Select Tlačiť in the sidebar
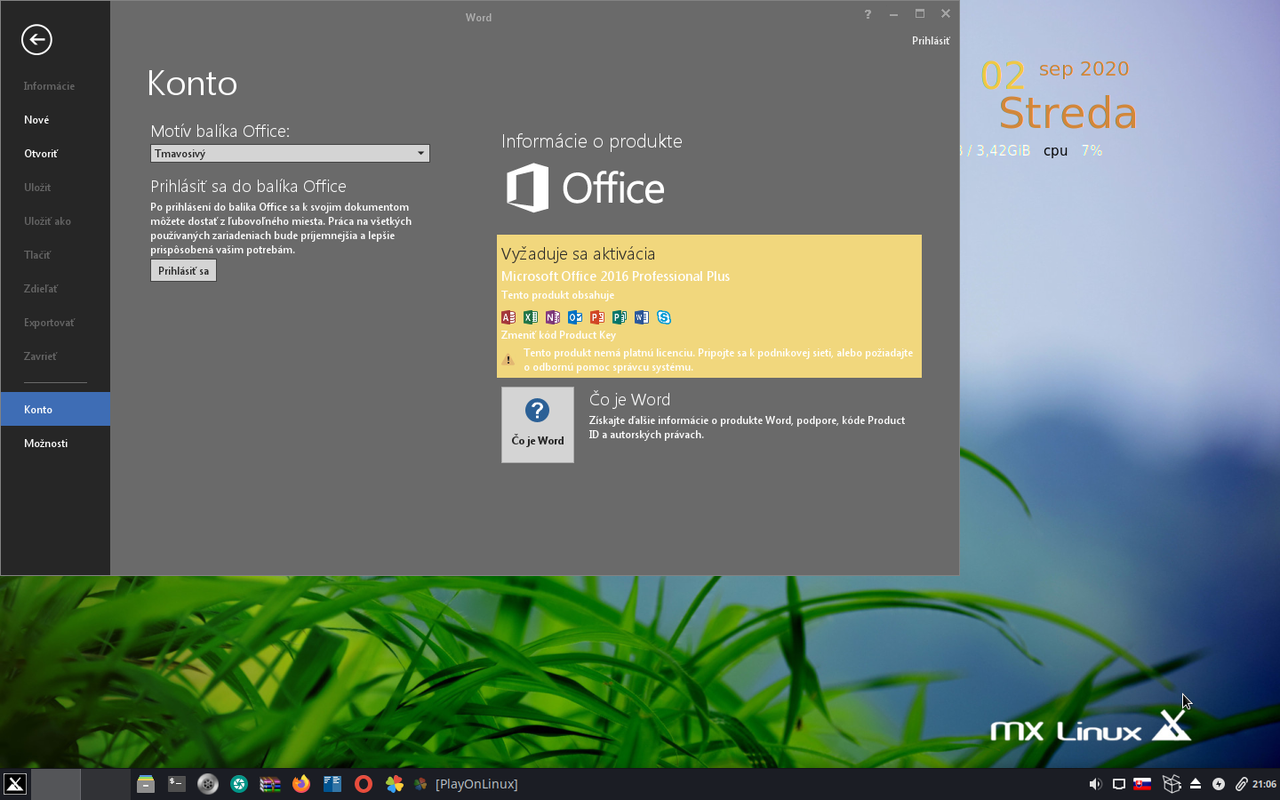The height and width of the screenshot is (800, 1280). point(55,255)
